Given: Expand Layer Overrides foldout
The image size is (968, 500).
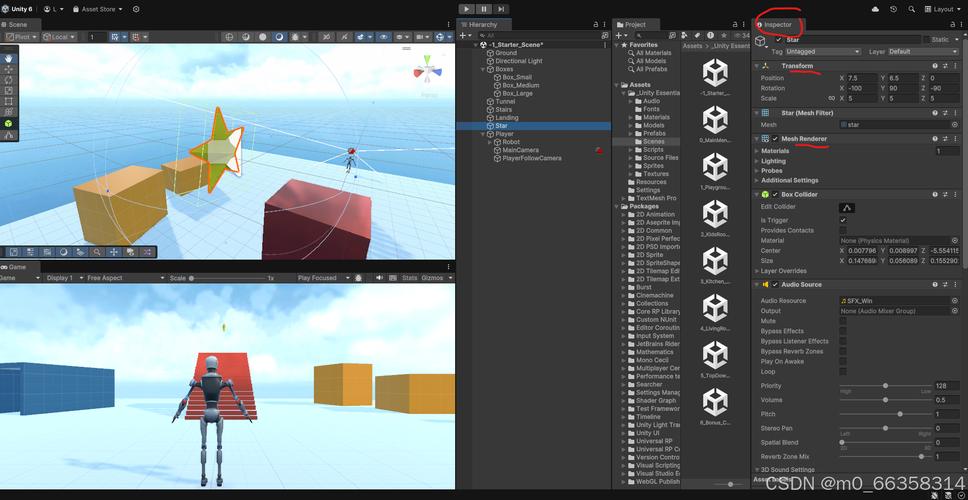Looking at the screenshot, I should tap(757, 271).
